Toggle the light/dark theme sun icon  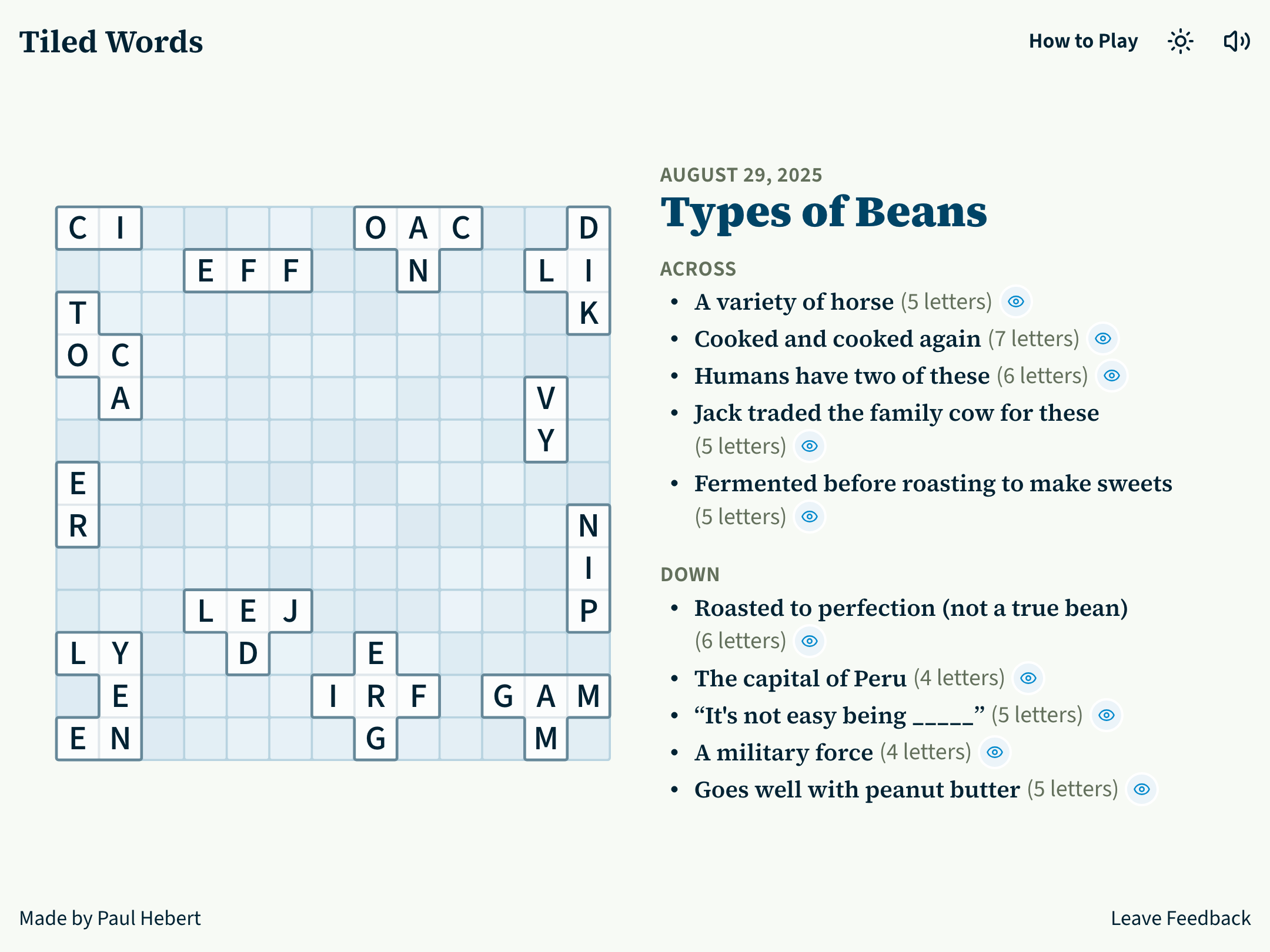click(x=1179, y=42)
